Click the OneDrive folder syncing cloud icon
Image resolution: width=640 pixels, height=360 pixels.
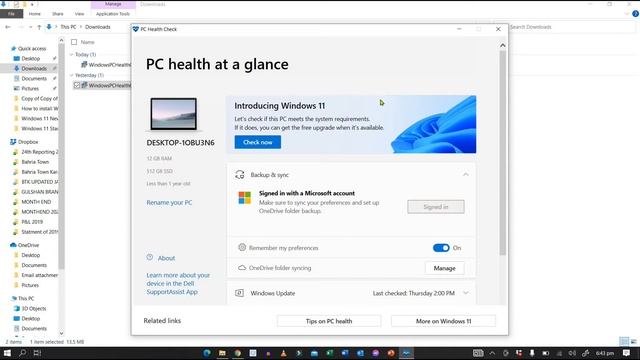[x=242, y=268]
